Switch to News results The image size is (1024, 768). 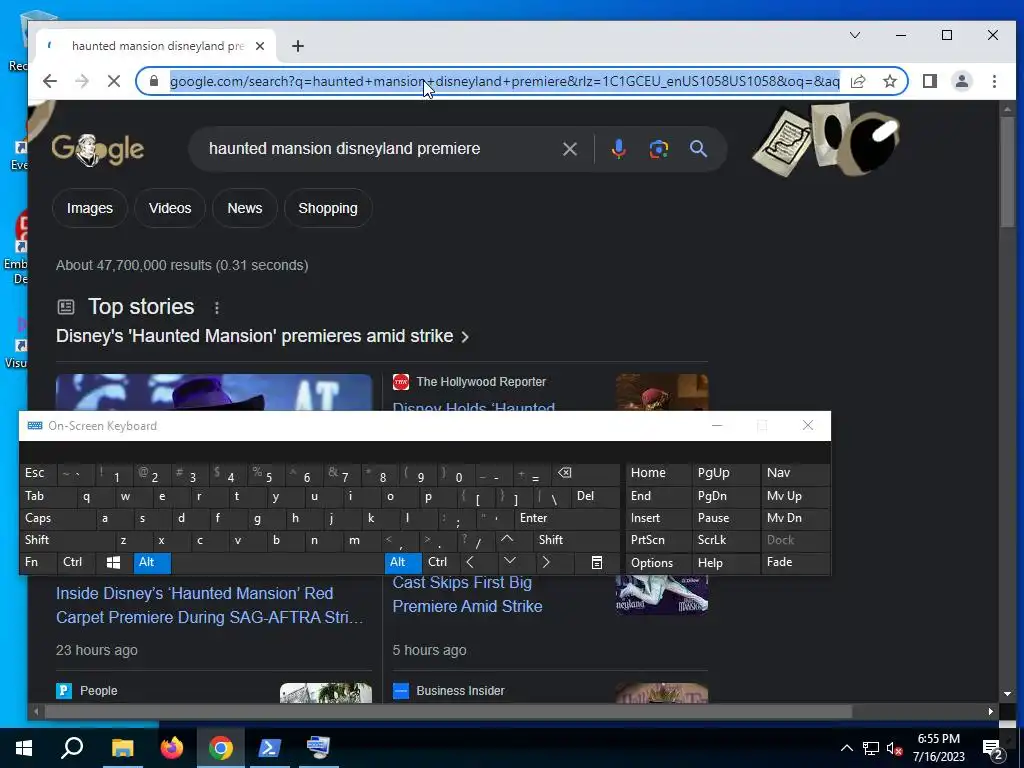(245, 208)
